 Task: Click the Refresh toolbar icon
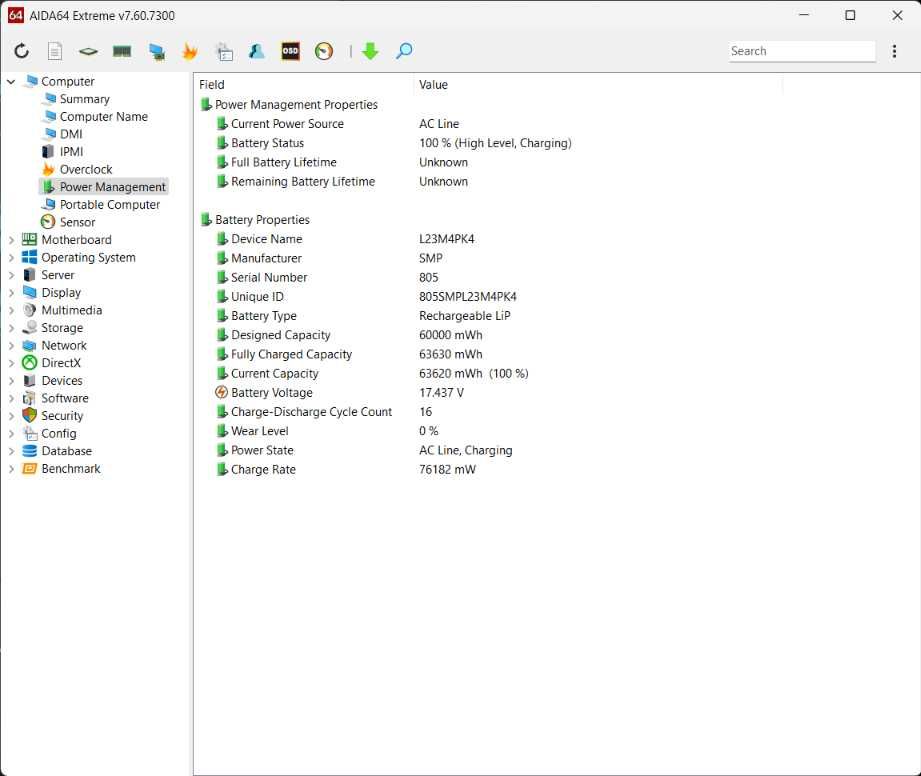click(22, 51)
